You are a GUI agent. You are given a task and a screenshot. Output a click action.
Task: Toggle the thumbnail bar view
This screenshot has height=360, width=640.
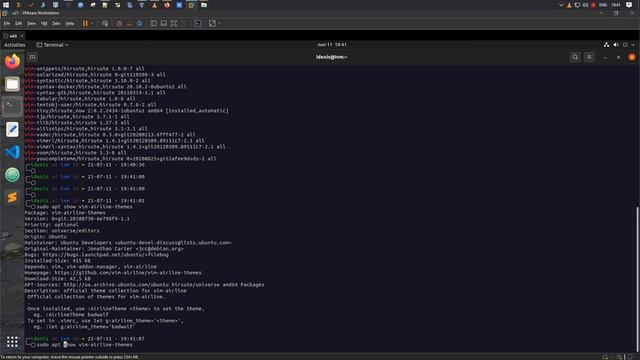click(164, 24)
